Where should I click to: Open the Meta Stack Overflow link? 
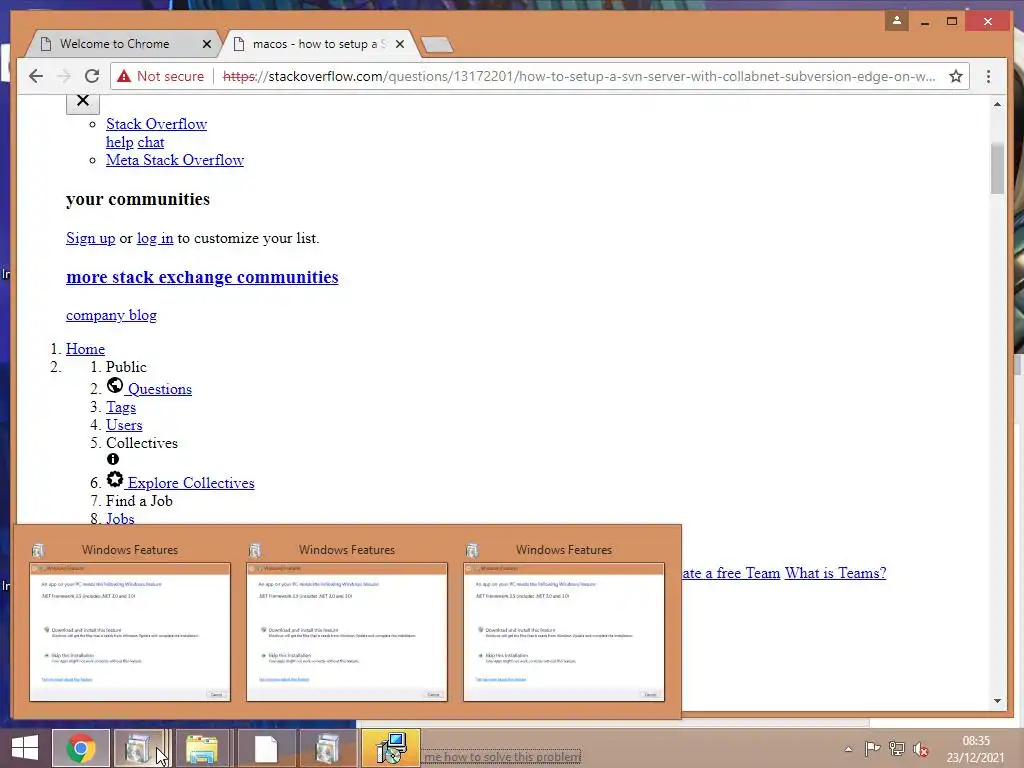[175, 160]
